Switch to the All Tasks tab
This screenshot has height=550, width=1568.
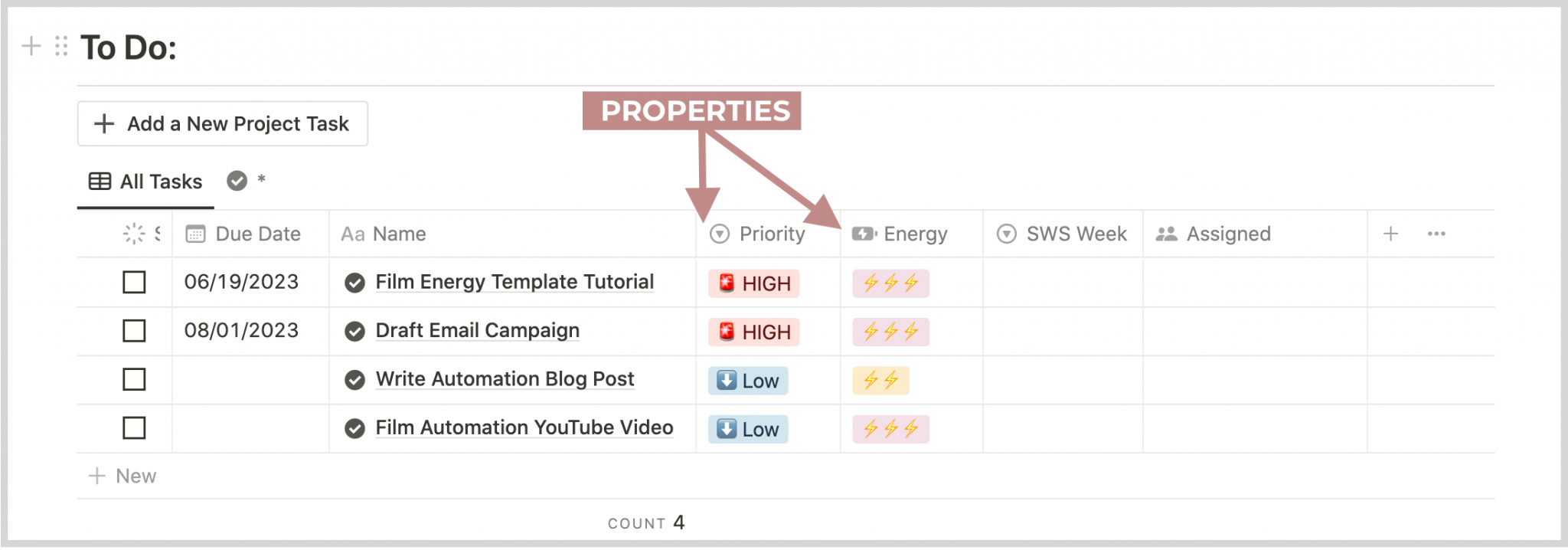tap(146, 182)
